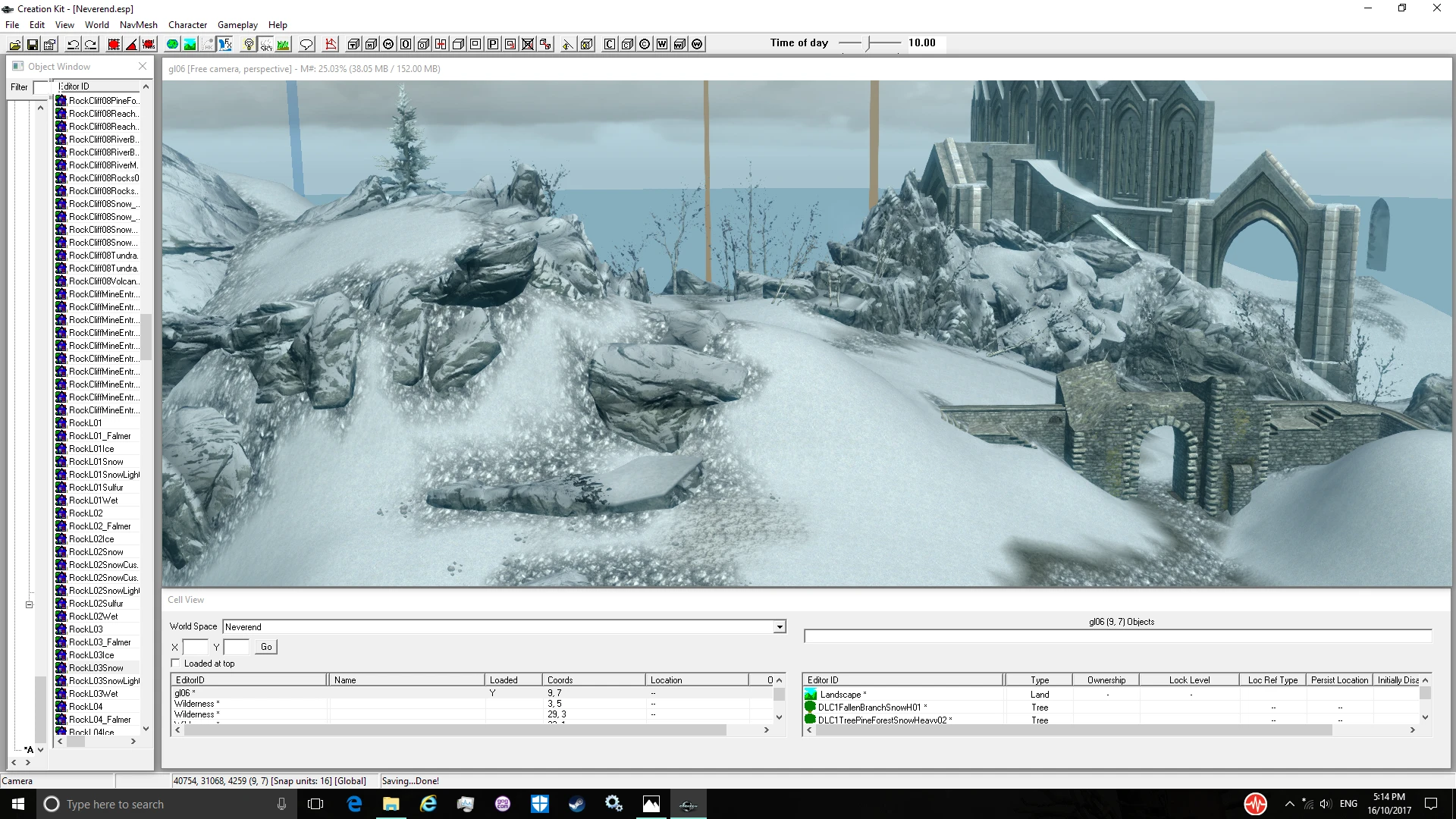Click the red chain link icon
The height and width of the screenshot is (819, 1456).
(x=545, y=44)
